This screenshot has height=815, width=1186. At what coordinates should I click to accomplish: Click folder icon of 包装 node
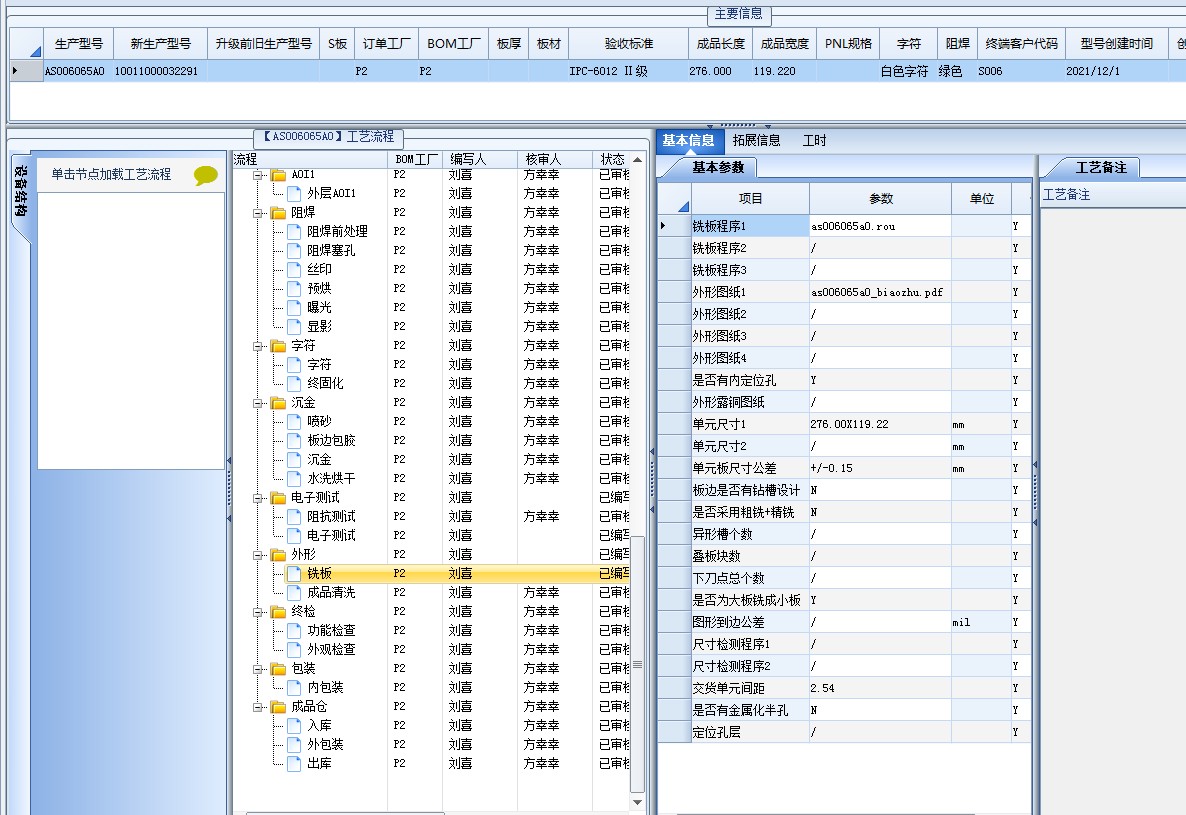[279, 669]
